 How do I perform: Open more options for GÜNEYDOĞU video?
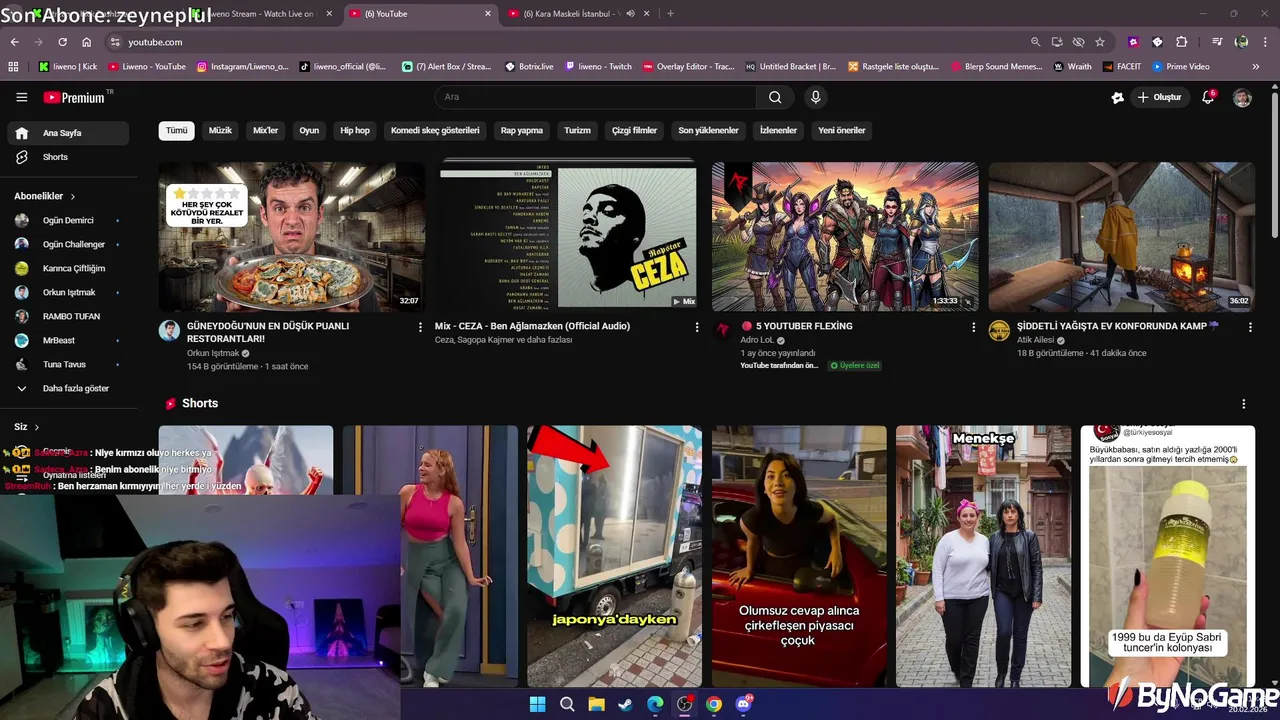(x=420, y=327)
